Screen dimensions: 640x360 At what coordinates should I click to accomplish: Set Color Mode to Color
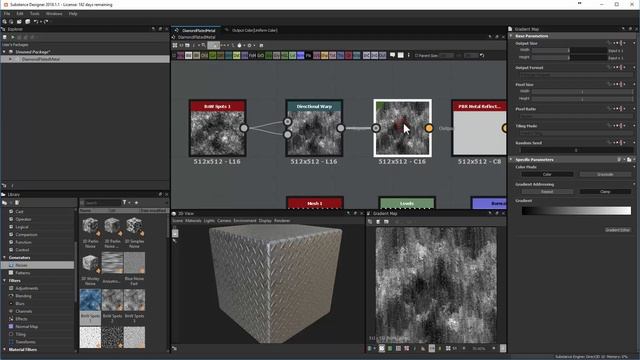click(x=547, y=174)
